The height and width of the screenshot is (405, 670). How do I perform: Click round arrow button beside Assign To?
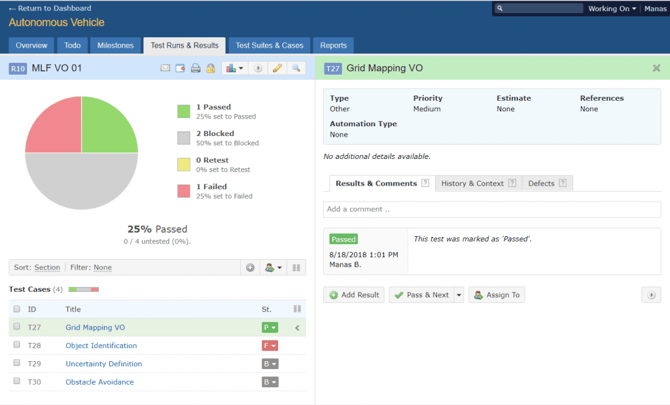click(651, 295)
